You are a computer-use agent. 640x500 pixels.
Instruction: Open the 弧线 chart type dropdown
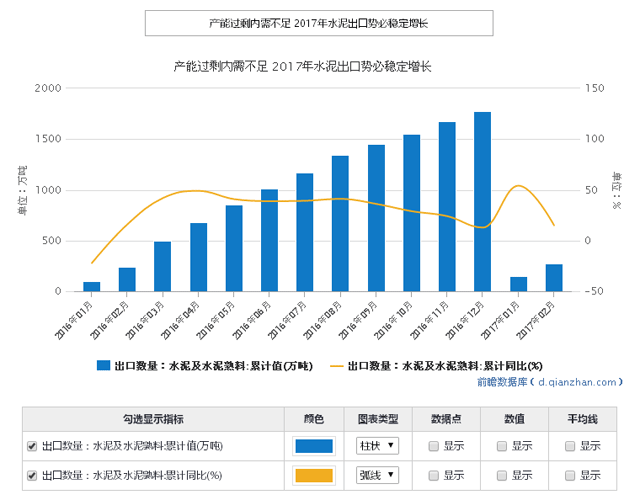[x=377, y=474]
